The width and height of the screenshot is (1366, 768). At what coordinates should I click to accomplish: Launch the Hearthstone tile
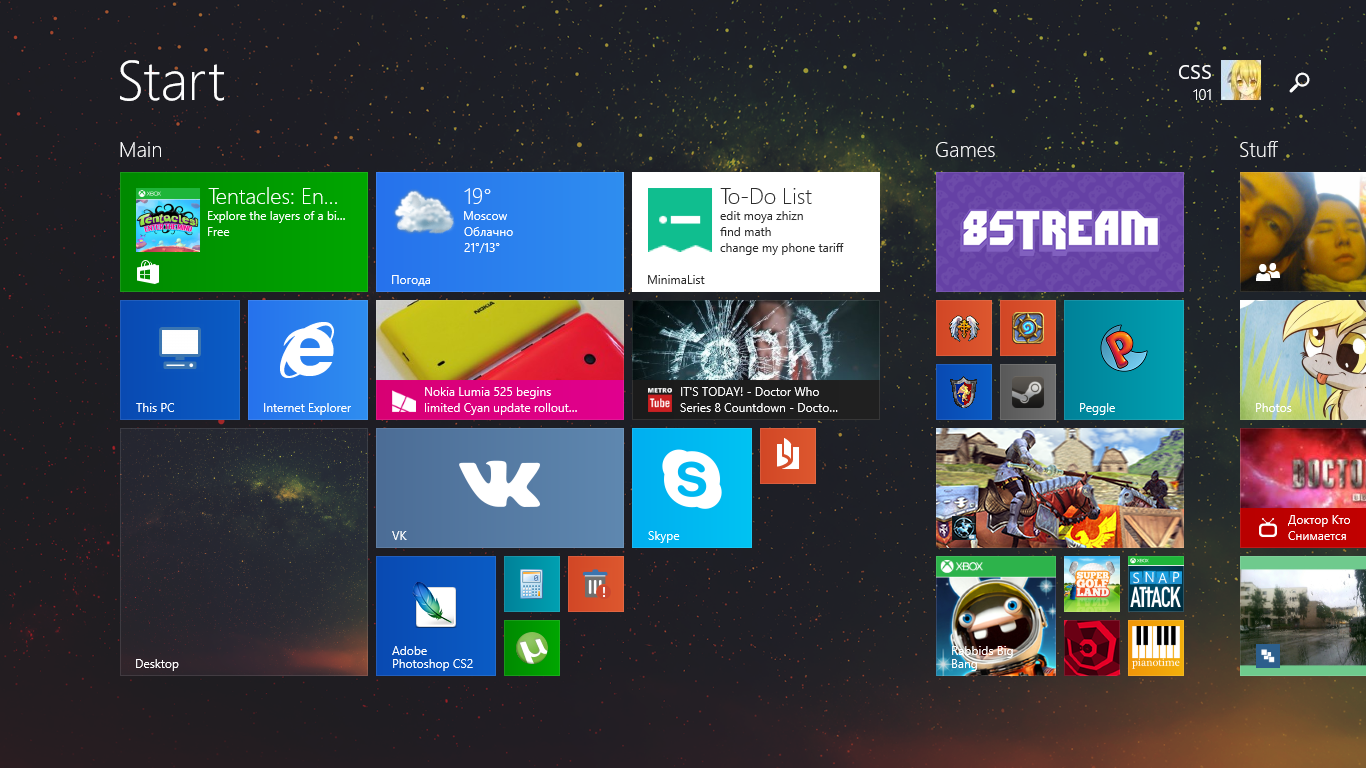pos(1028,328)
